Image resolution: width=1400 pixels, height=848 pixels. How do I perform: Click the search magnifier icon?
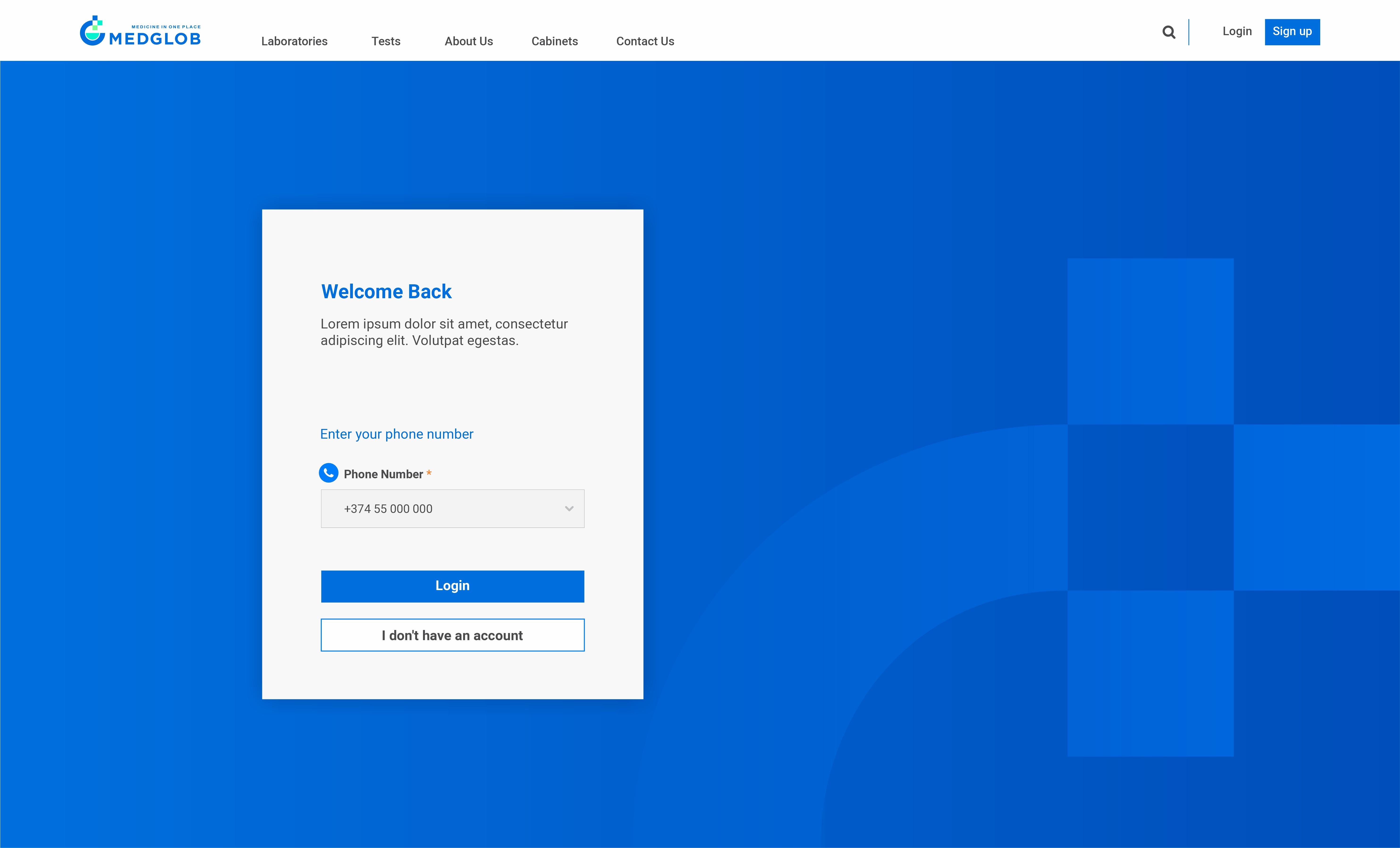(1168, 32)
